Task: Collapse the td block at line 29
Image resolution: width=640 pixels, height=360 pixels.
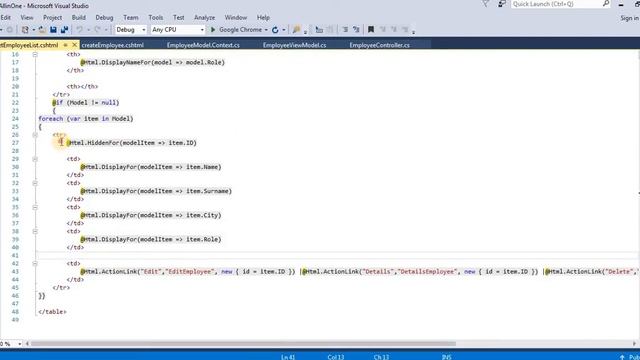Action: coord(35,159)
